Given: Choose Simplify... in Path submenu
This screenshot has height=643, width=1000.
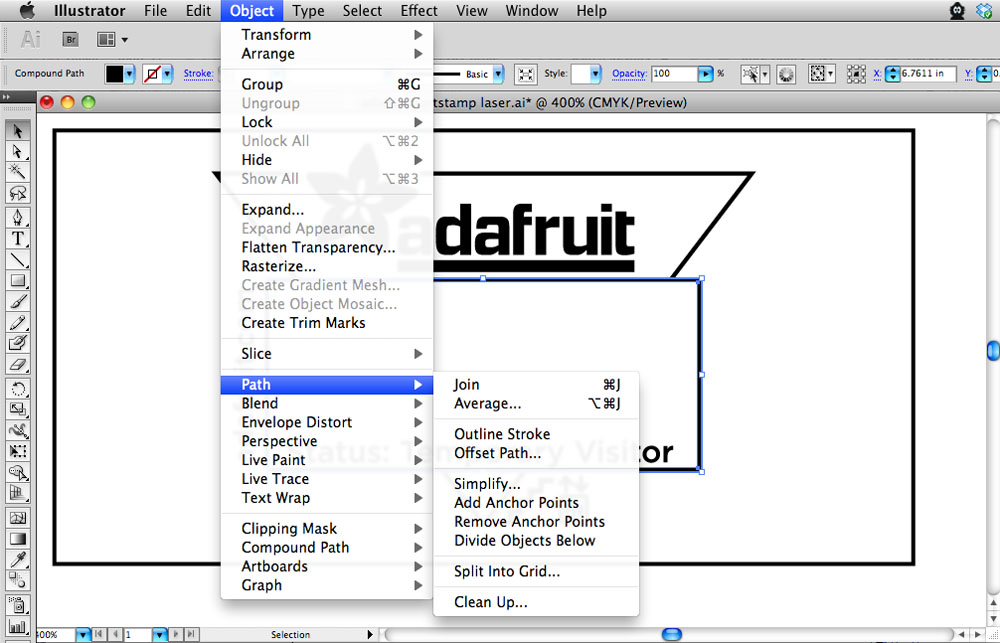Looking at the screenshot, I should click(536, 484).
